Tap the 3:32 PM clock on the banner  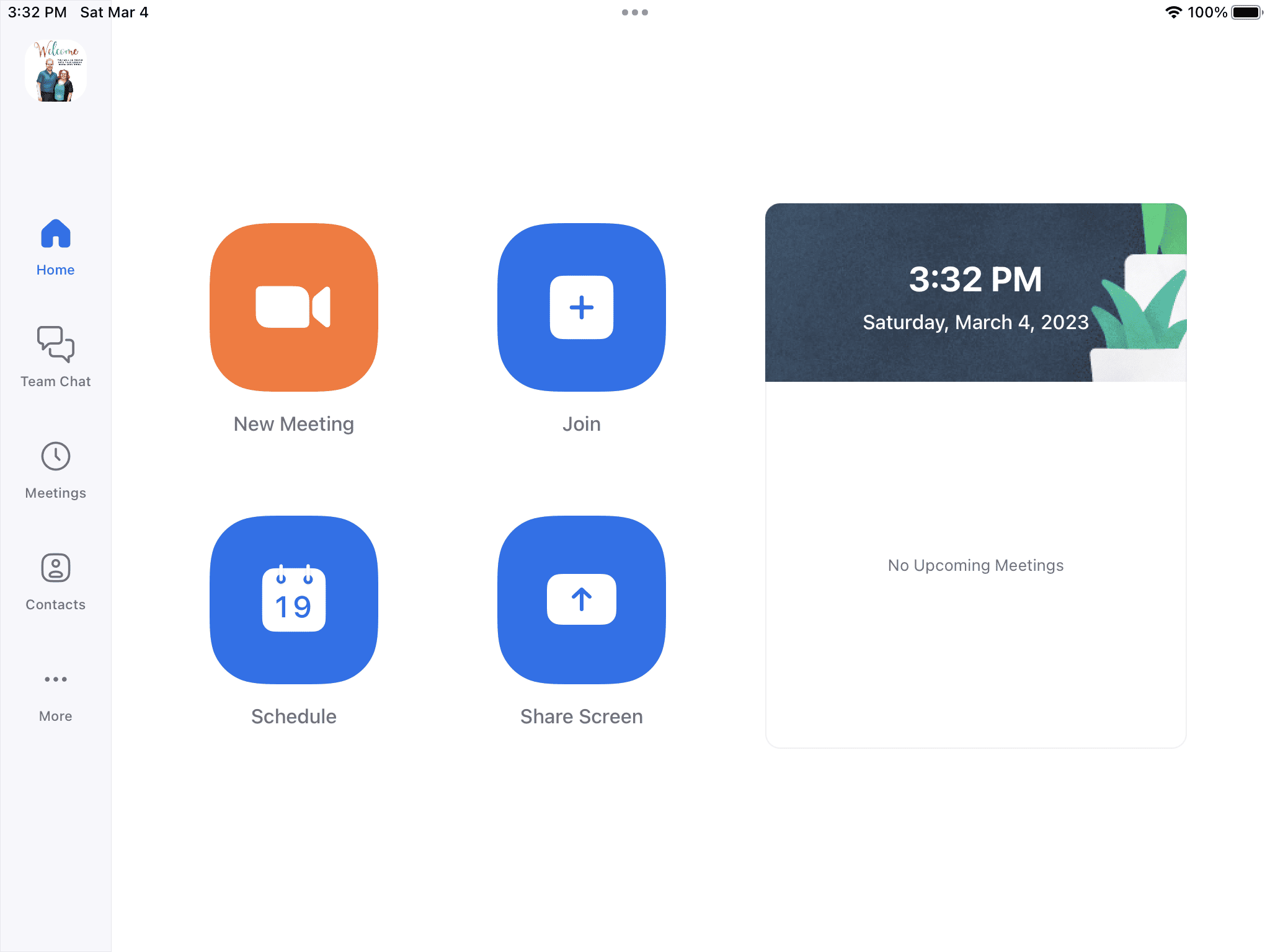pyautogui.click(x=975, y=279)
